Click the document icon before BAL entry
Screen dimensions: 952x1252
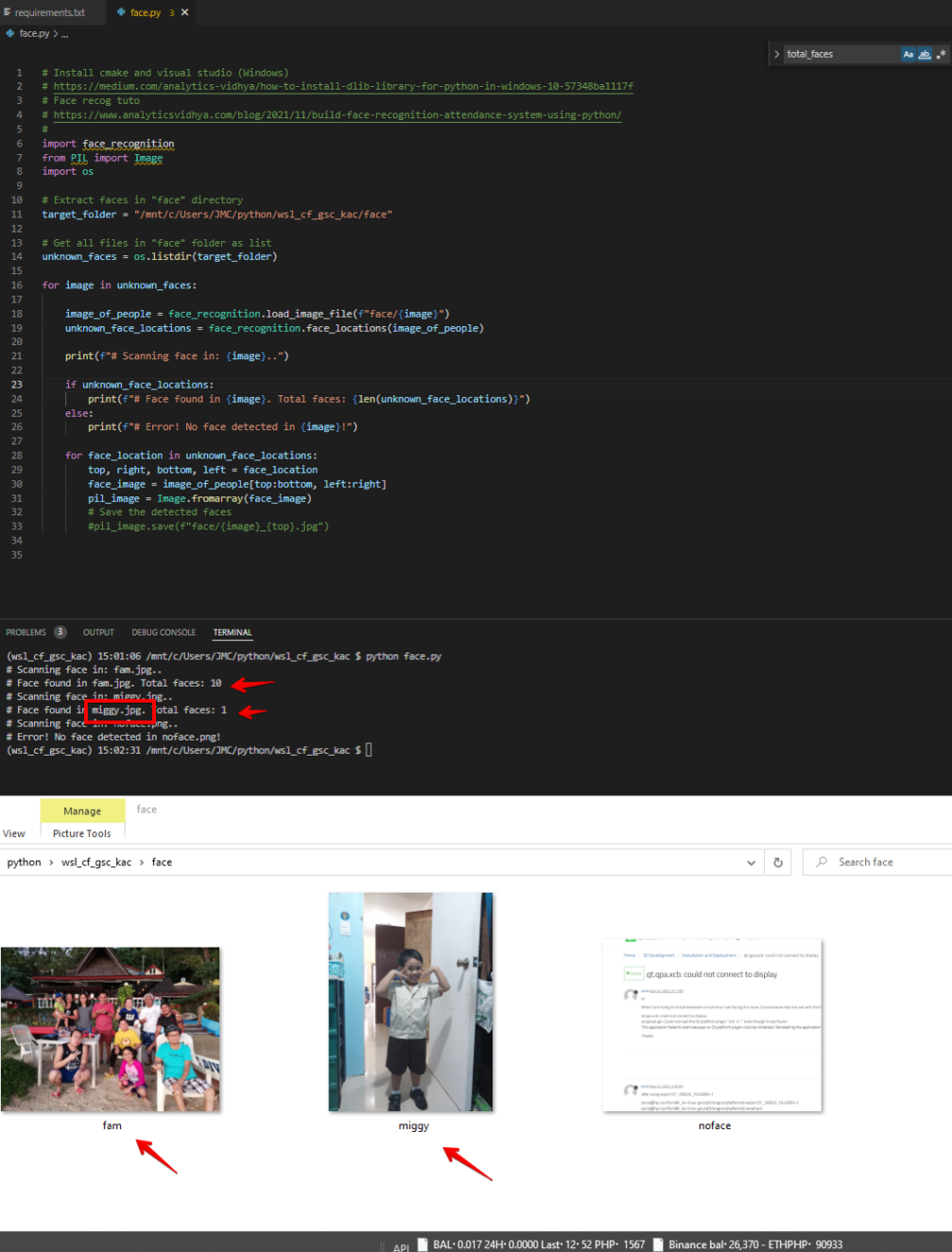click(424, 1244)
